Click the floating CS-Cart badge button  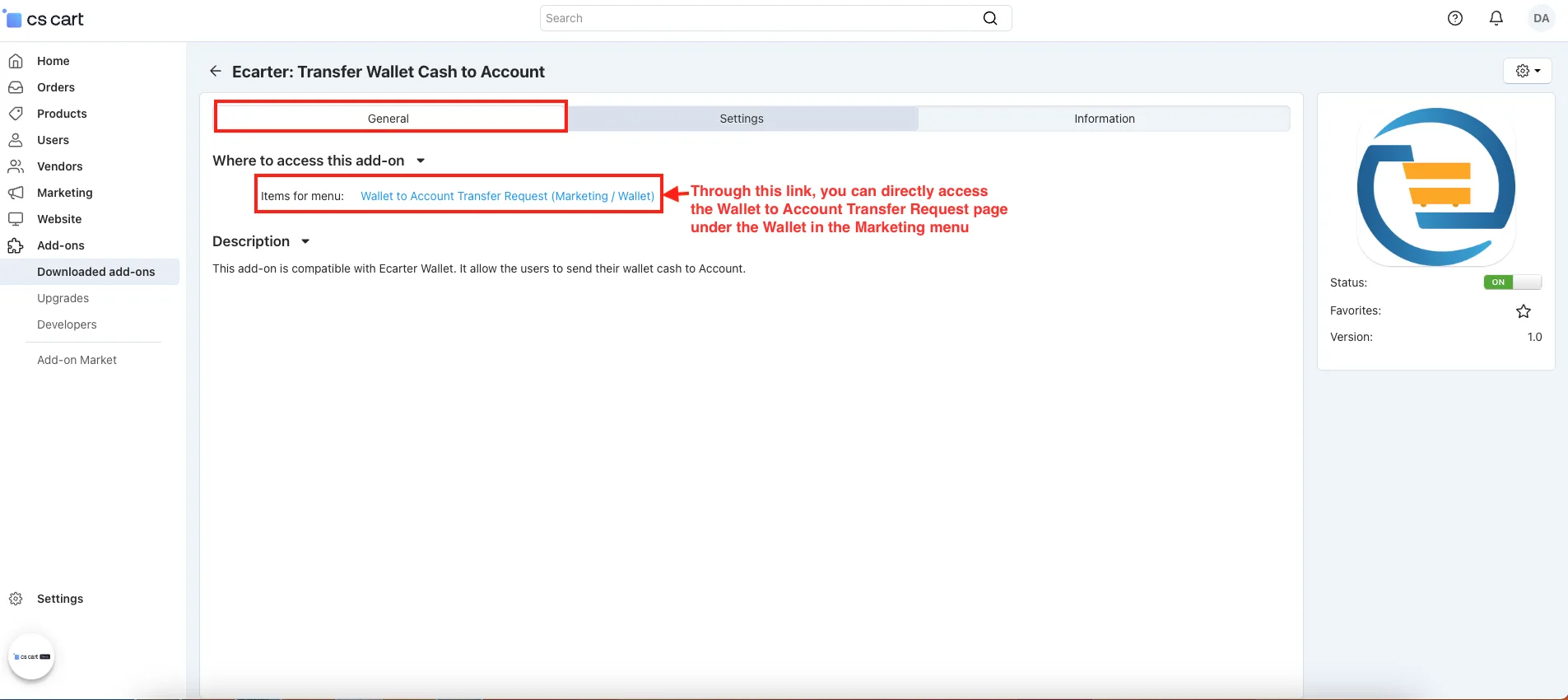point(31,656)
